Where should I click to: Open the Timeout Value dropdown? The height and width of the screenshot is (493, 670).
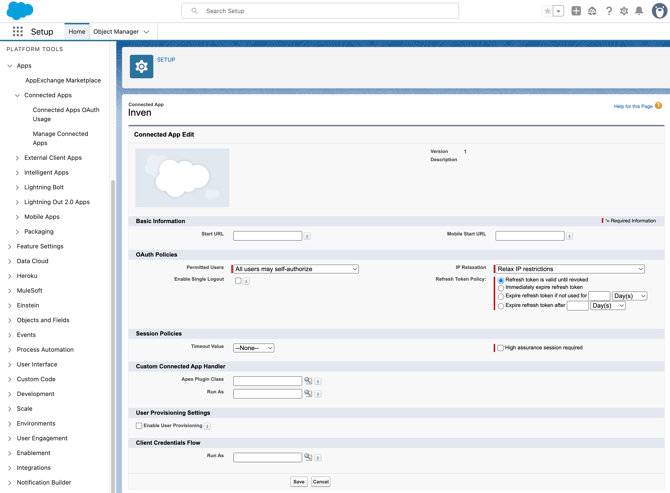(x=254, y=348)
